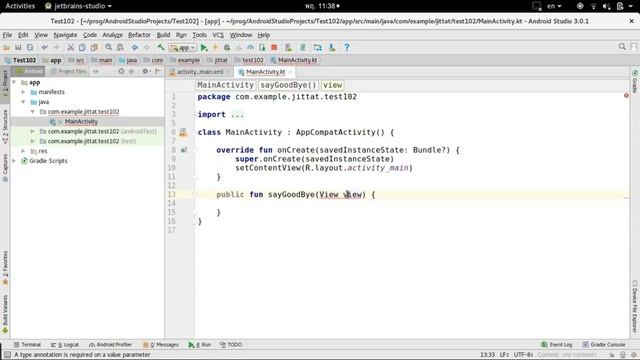640x360 pixels.
Task: Toggle the Device File Explorer panel
Action: 635,306
